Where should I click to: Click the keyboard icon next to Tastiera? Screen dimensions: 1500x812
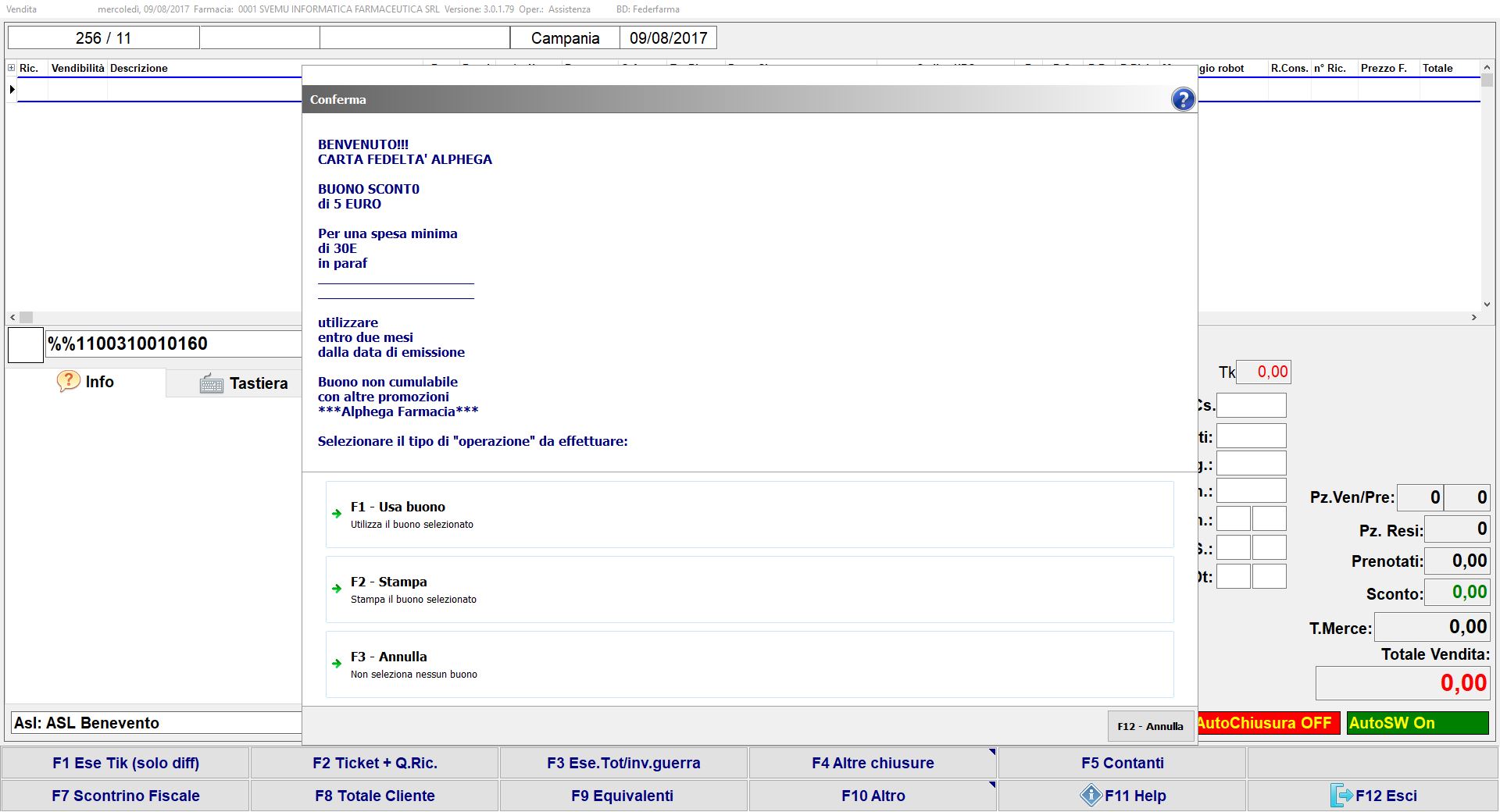[x=211, y=383]
